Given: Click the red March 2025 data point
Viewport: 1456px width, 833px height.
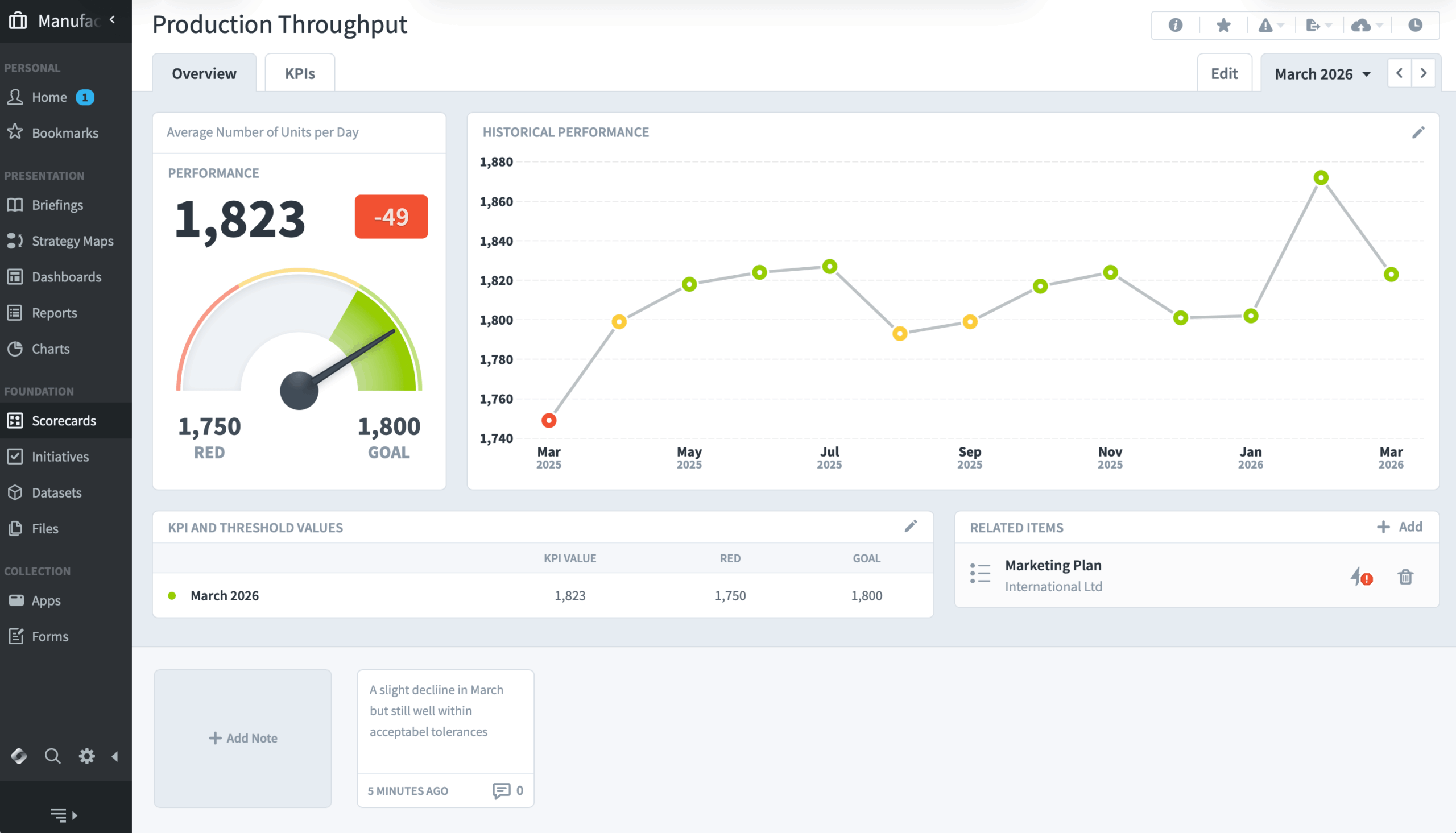Looking at the screenshot, I should (x=549, y=421).
